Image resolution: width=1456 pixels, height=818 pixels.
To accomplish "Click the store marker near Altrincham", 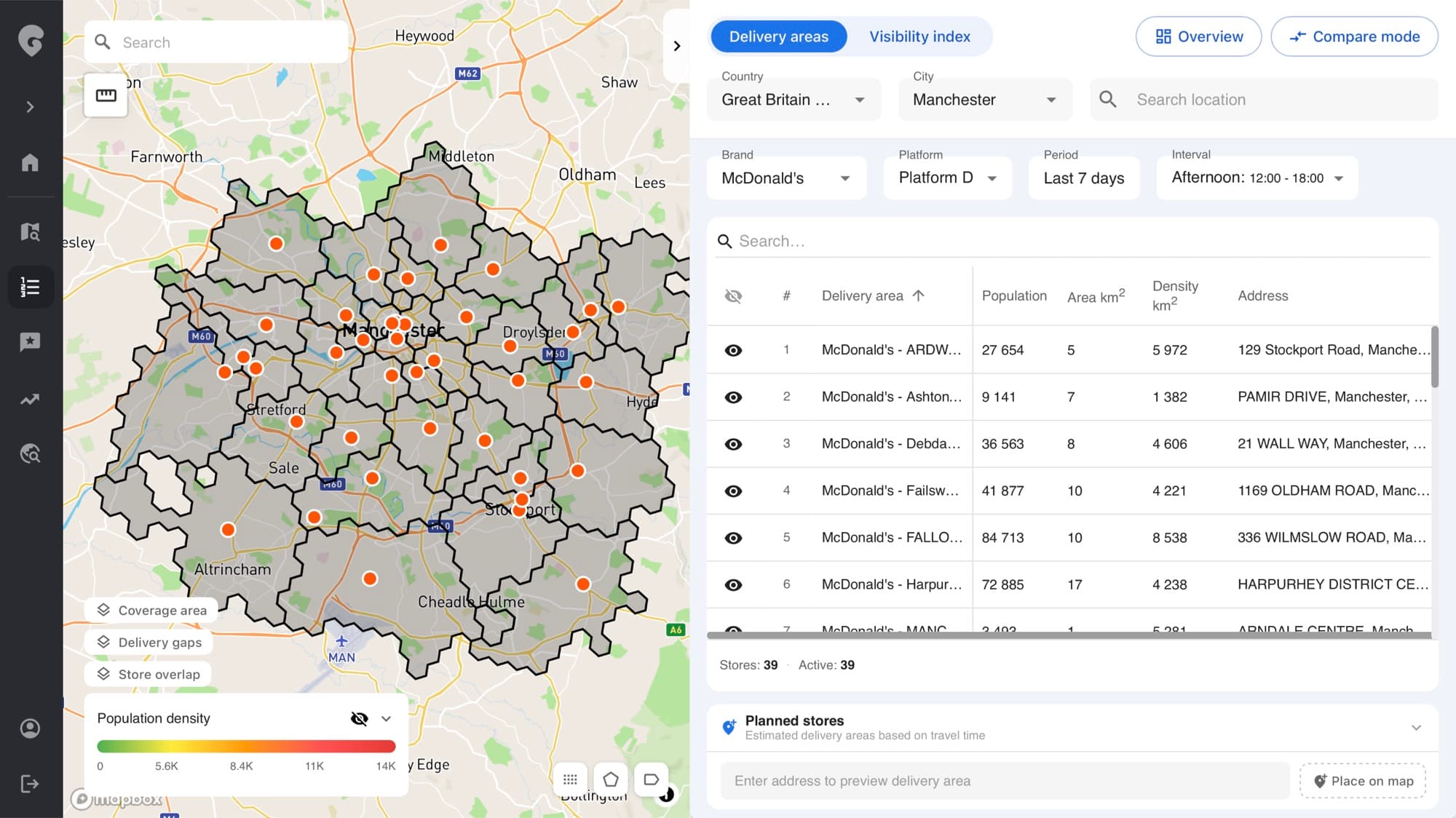I will (228, 530).
